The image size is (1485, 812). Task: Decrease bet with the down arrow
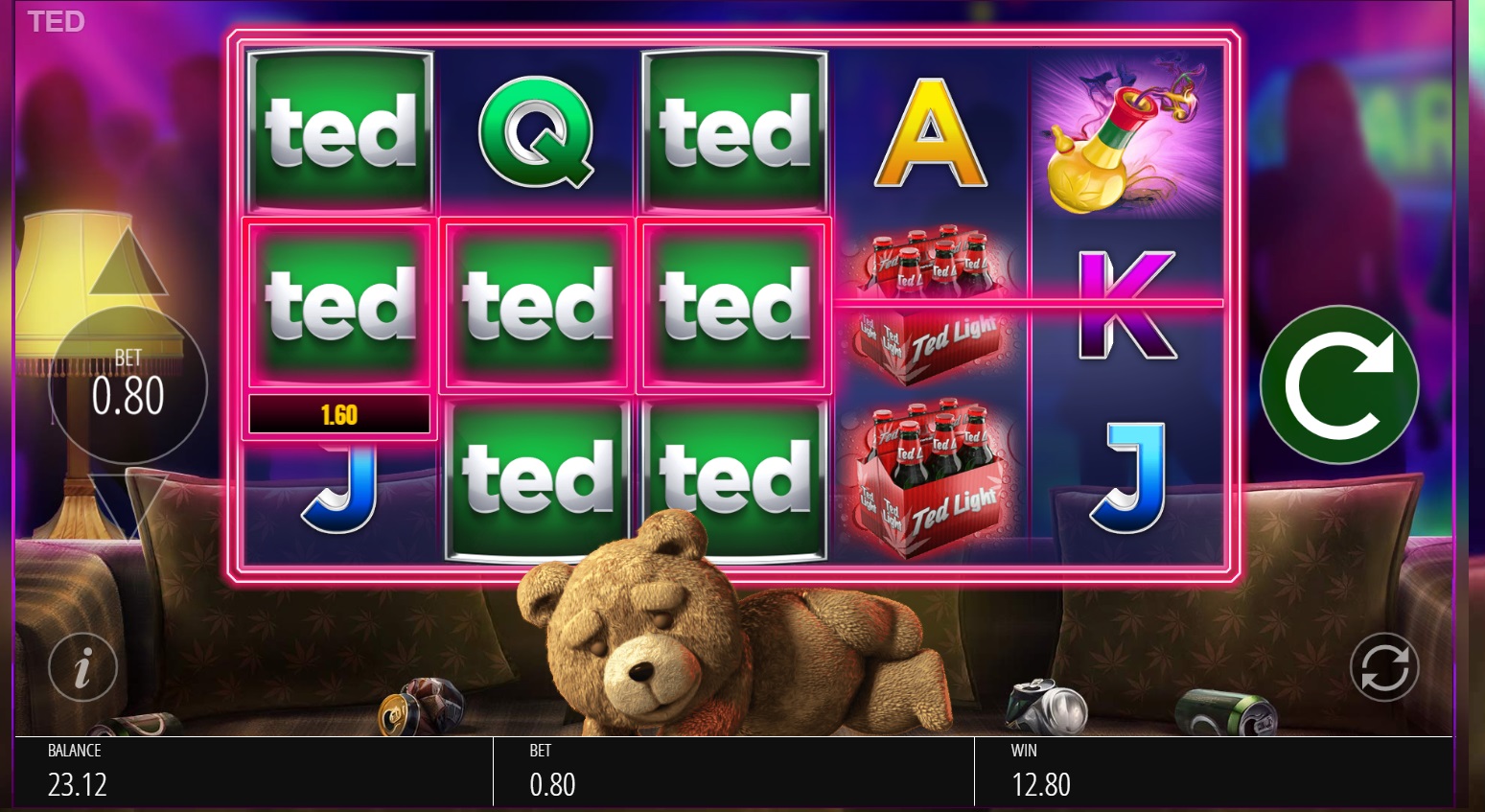pyautogui.click(x=128, y=507)
